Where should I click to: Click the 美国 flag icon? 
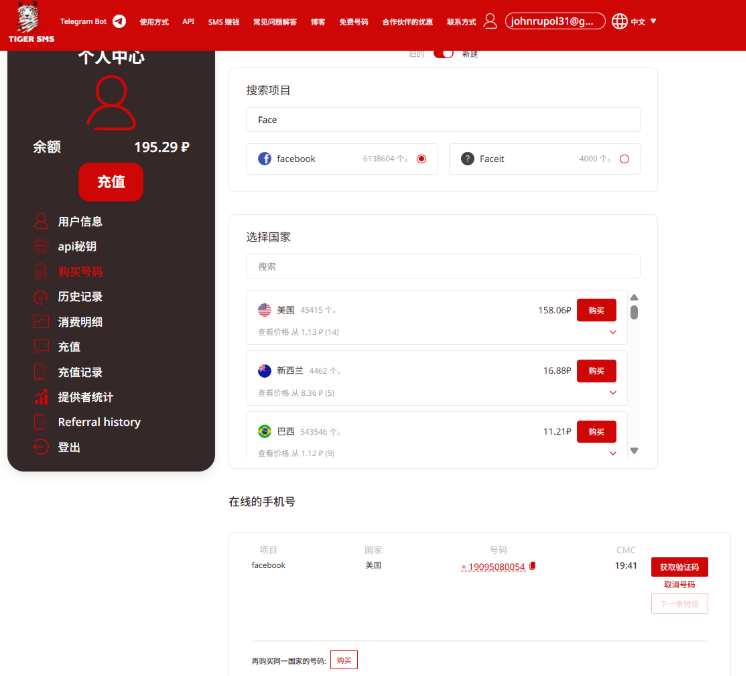pos(265,310)
